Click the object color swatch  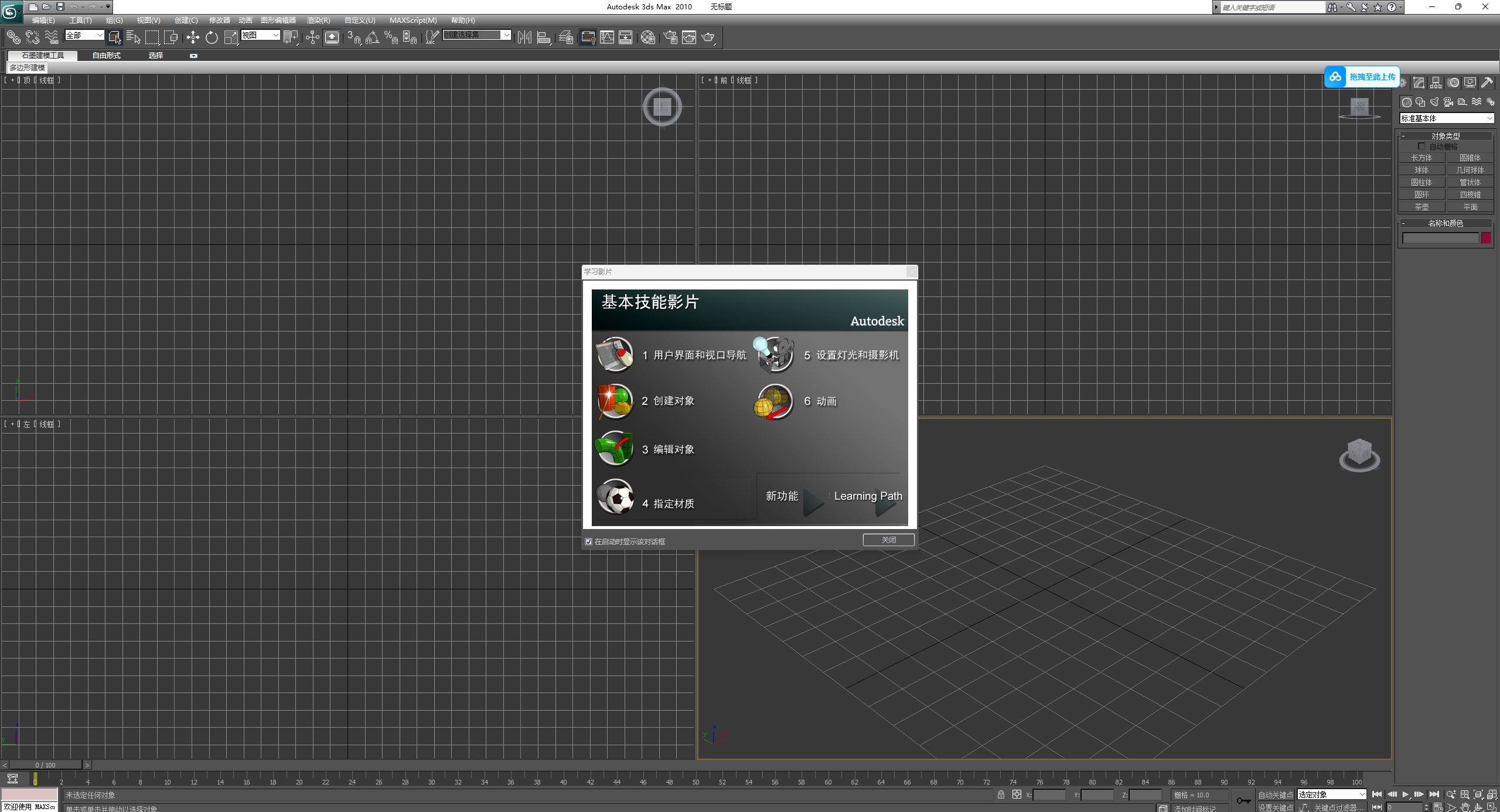pos(1486,238)
